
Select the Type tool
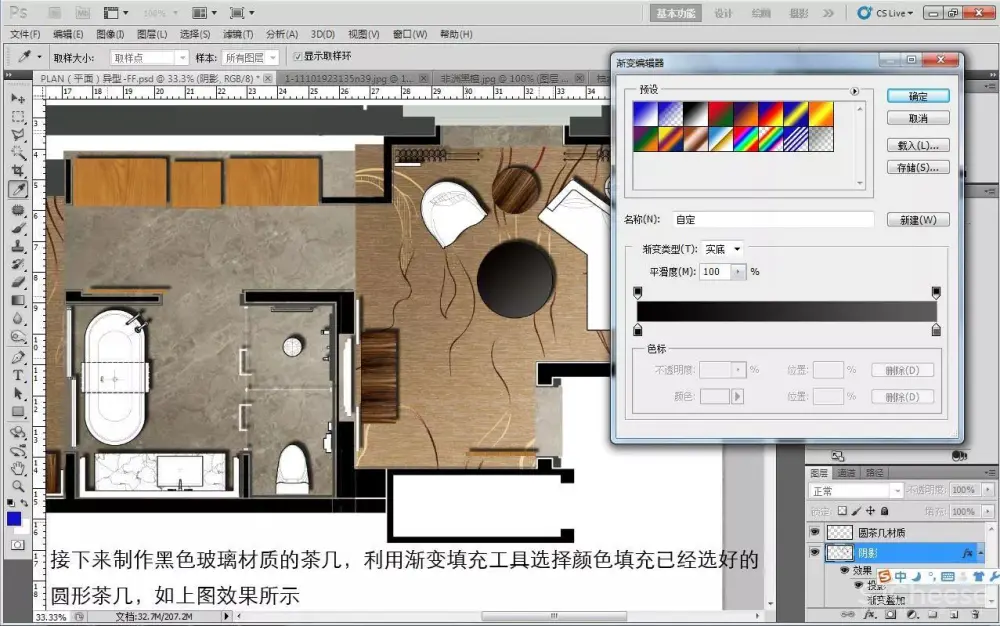click(18, 376)
